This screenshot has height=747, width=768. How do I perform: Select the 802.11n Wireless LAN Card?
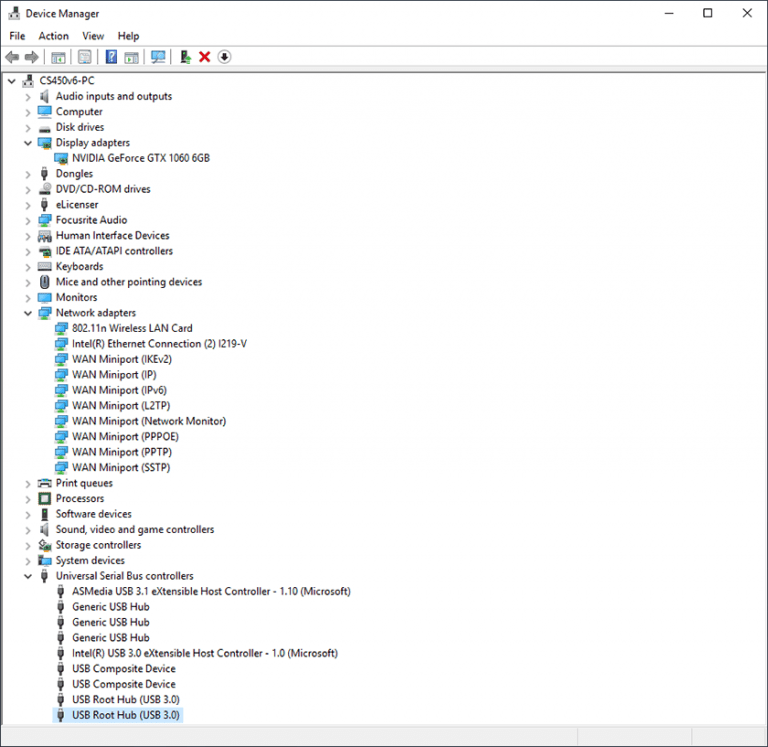point(132,328)
